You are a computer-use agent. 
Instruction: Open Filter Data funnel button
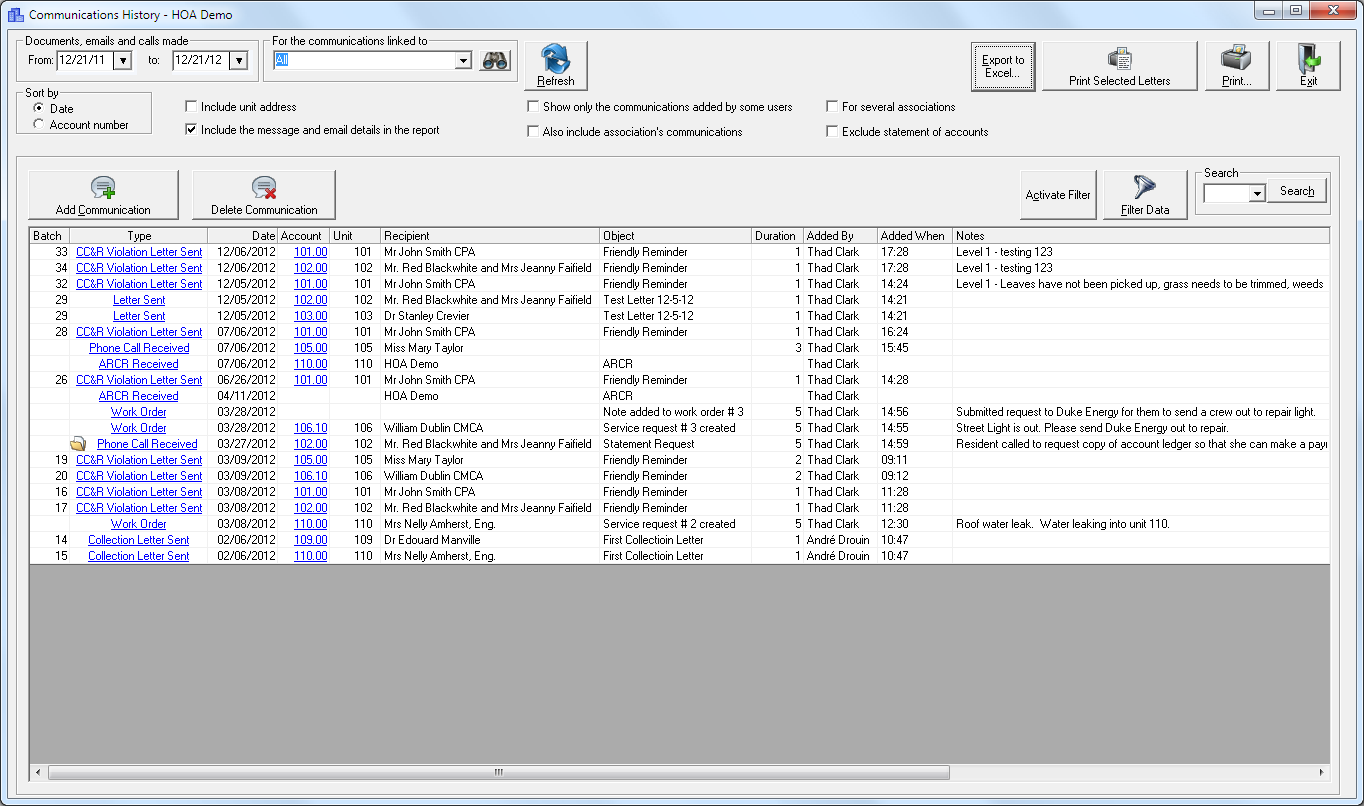pos(1145,195)
